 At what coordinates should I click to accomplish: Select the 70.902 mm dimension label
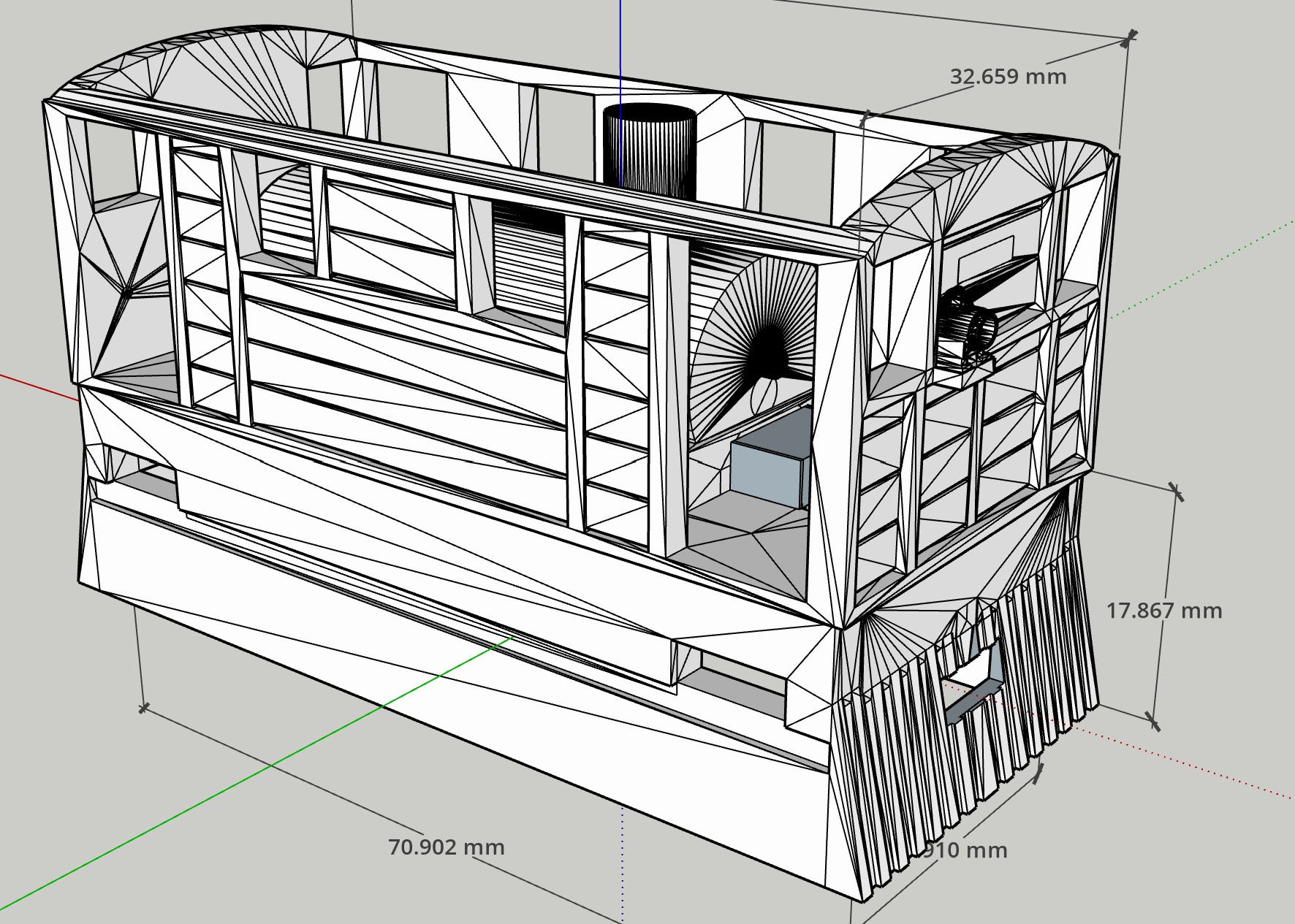446,847
